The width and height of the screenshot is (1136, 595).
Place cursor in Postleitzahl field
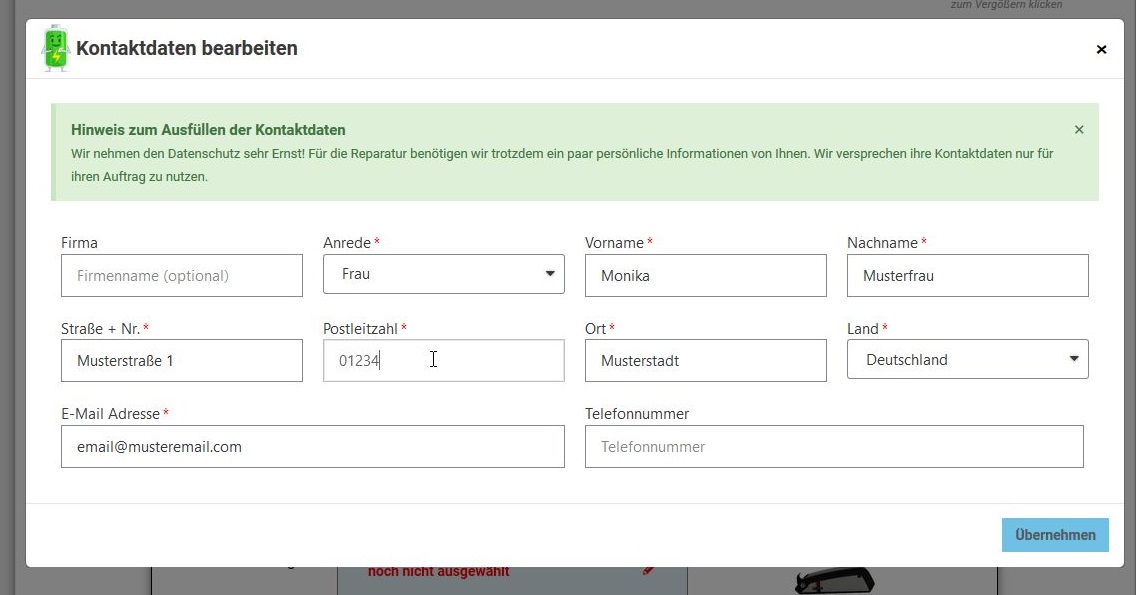[x=443, y=361]
